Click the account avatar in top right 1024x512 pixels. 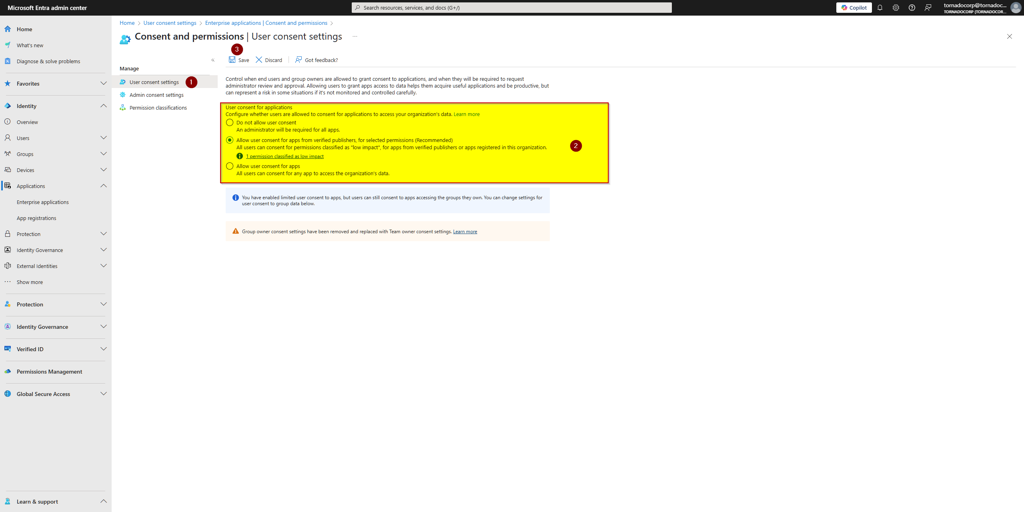click(x=1016, y=7)
